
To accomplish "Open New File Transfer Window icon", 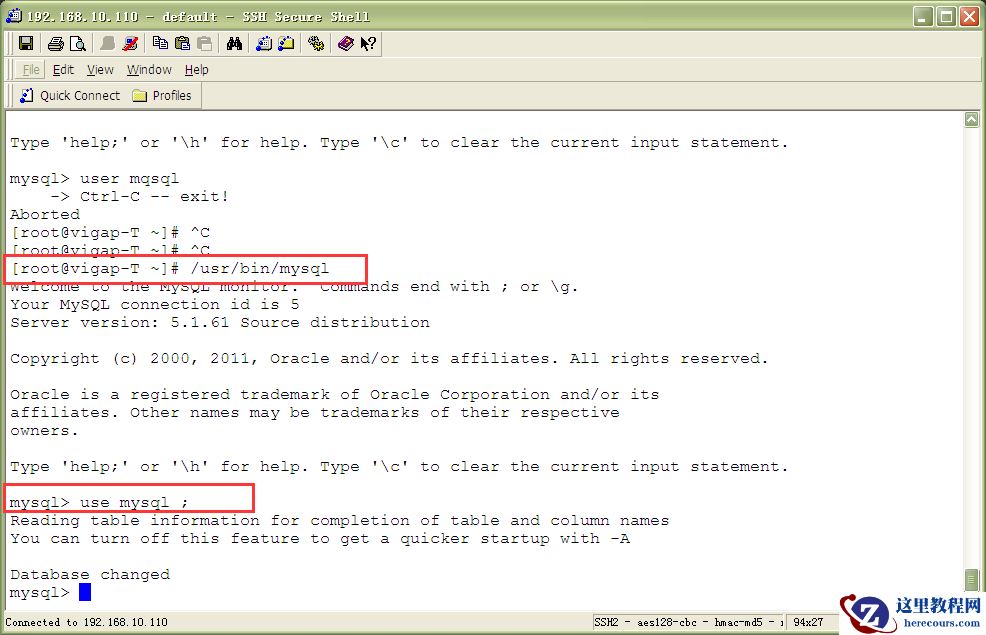I will (x=286, y=43).
